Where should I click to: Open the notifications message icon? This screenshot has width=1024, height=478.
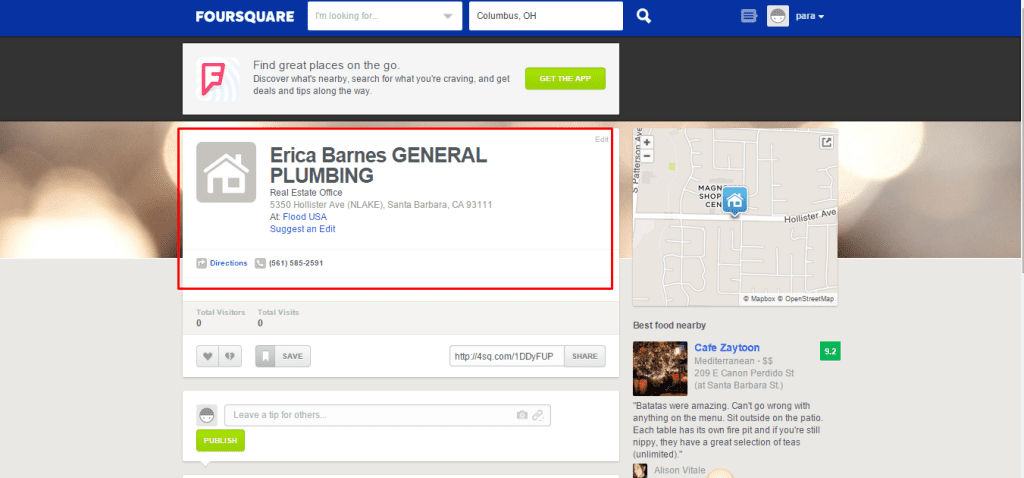(x=748, y=16)
